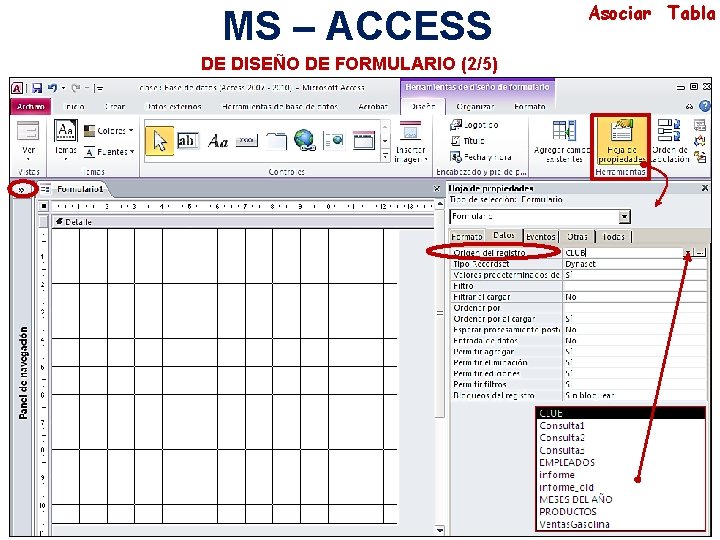
Task: Choose Consulta1 from the record source list
Action: coord(562,426)
